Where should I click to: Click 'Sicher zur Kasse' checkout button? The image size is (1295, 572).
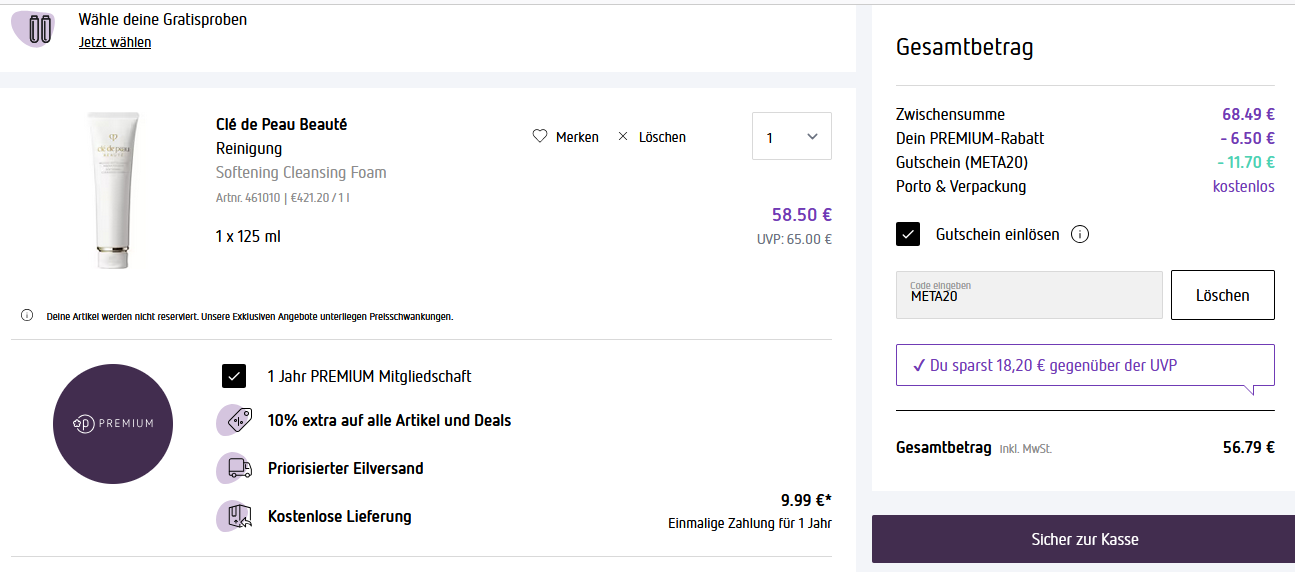click(1083, 539)
